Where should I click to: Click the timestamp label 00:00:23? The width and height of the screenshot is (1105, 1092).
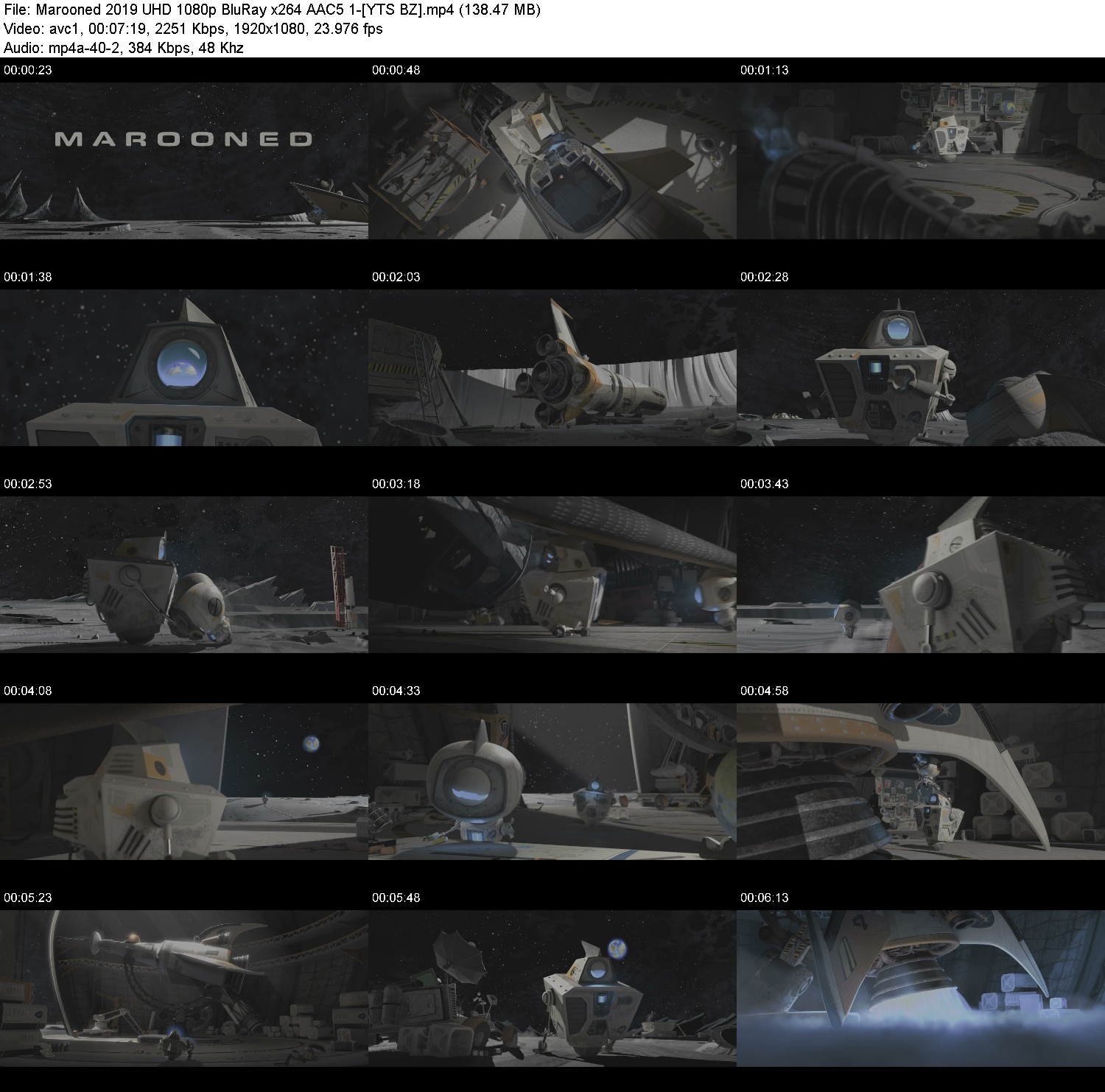pyautogui.click(x=28, y=70)
